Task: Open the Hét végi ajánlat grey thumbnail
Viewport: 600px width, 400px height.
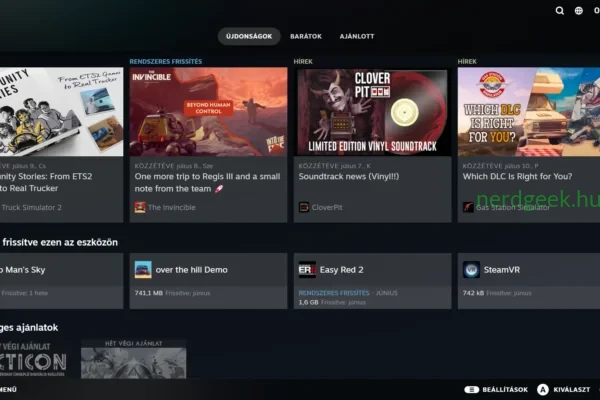Action: [134, 359]
